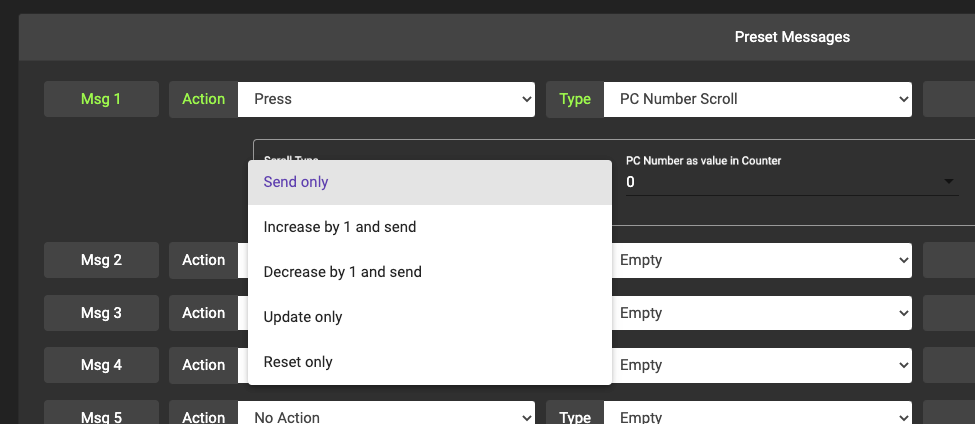Click the Msg 2 button
975x424 pixels.
click(101, 260)
